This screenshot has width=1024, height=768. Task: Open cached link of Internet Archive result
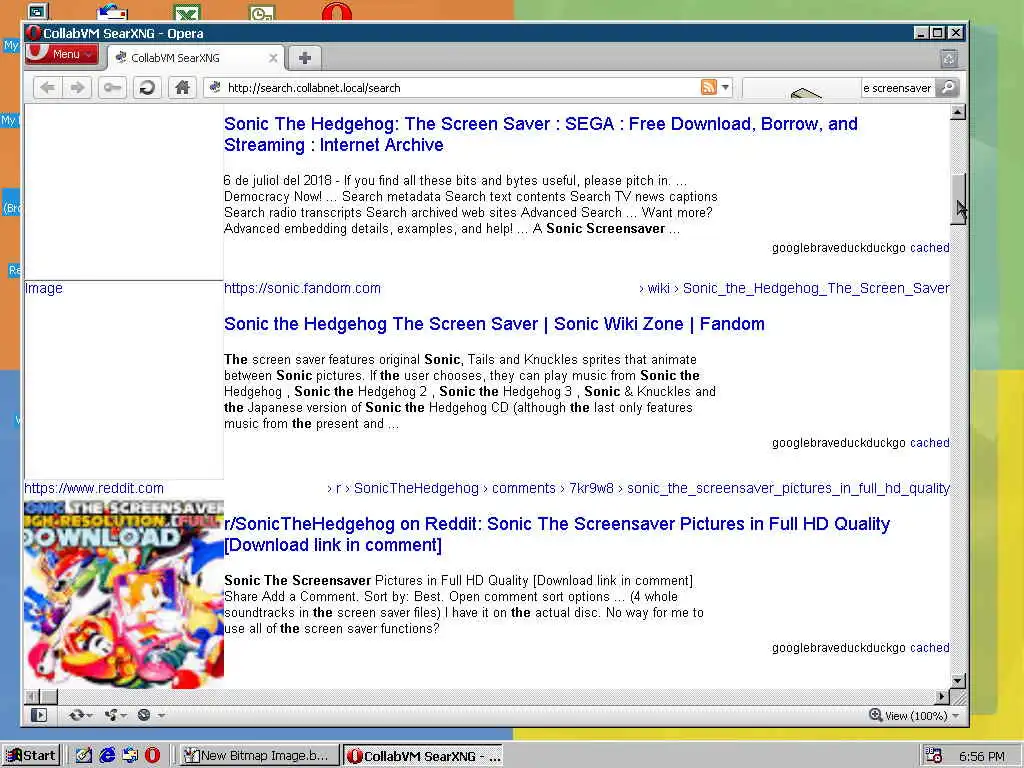point(929,248)
